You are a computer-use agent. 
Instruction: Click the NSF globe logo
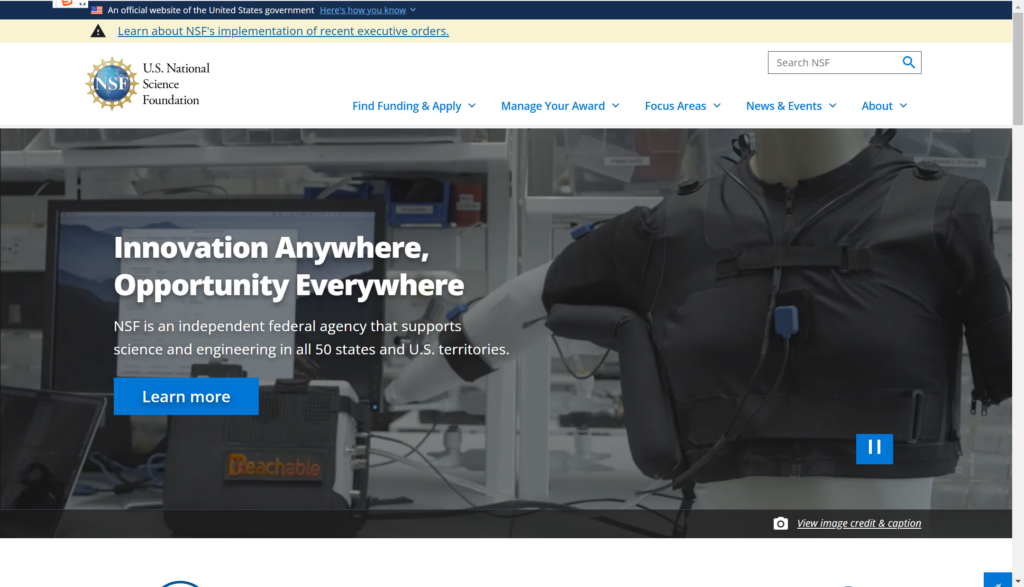[x=111, y=83]
